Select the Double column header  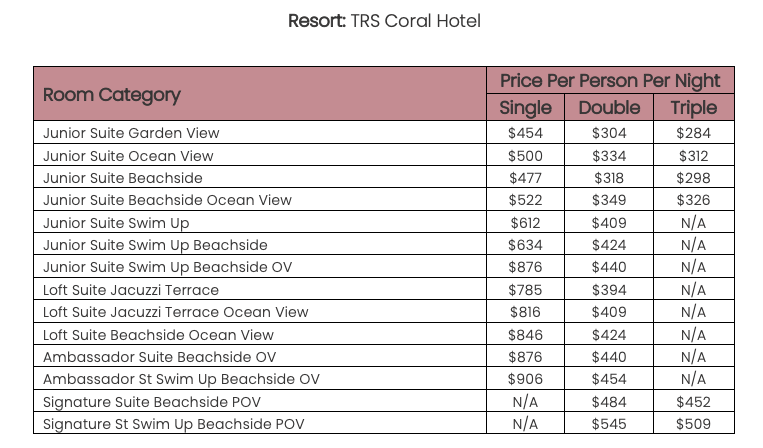[608, 108]
